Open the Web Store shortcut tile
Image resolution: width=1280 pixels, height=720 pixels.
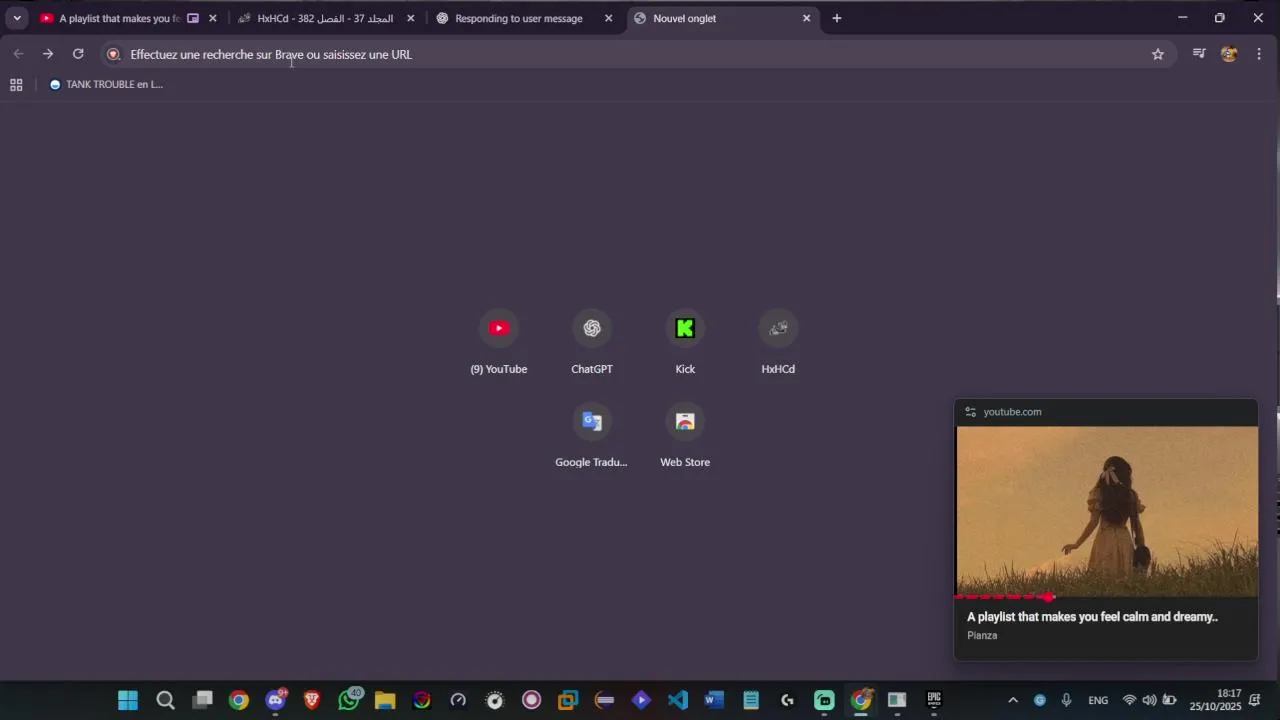pos(685,435)
